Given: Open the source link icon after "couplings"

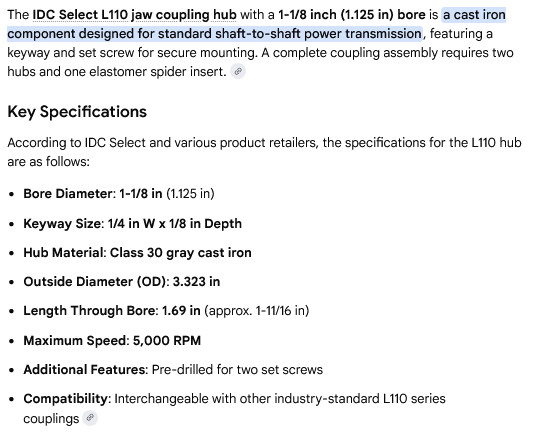Looking at the screenshot, I should click(90, 418).
